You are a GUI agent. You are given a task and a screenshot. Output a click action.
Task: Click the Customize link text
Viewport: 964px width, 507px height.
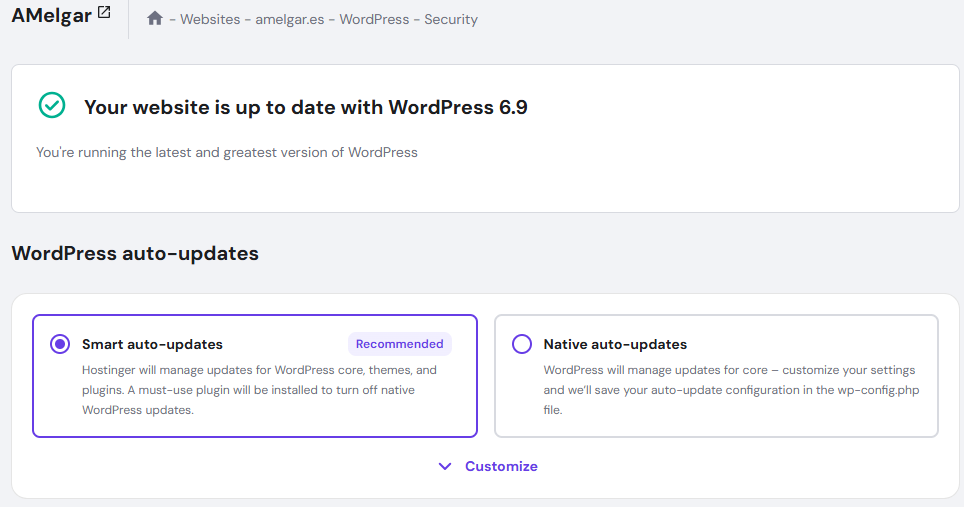point(501,466)
